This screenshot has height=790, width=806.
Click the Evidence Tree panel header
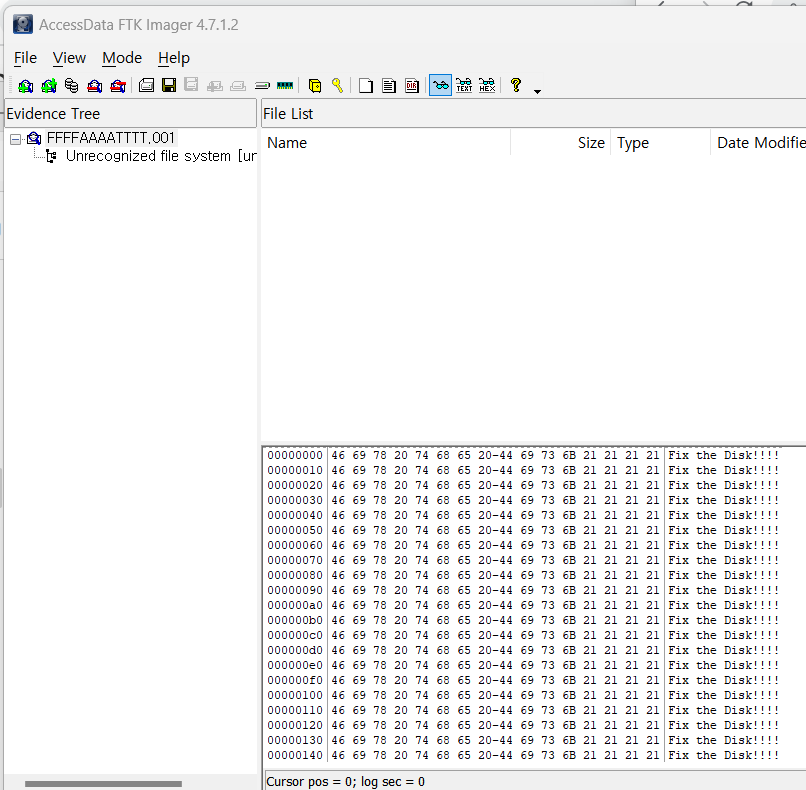[x=131, y=114]
